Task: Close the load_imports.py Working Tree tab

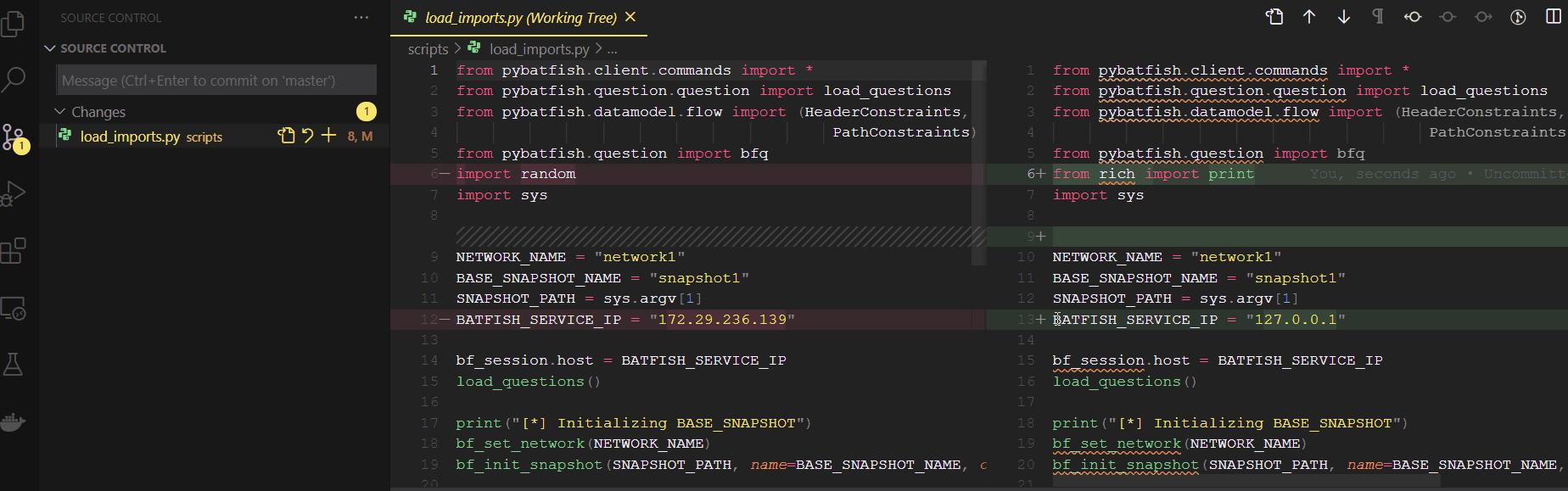Action: tap(630, 17)
